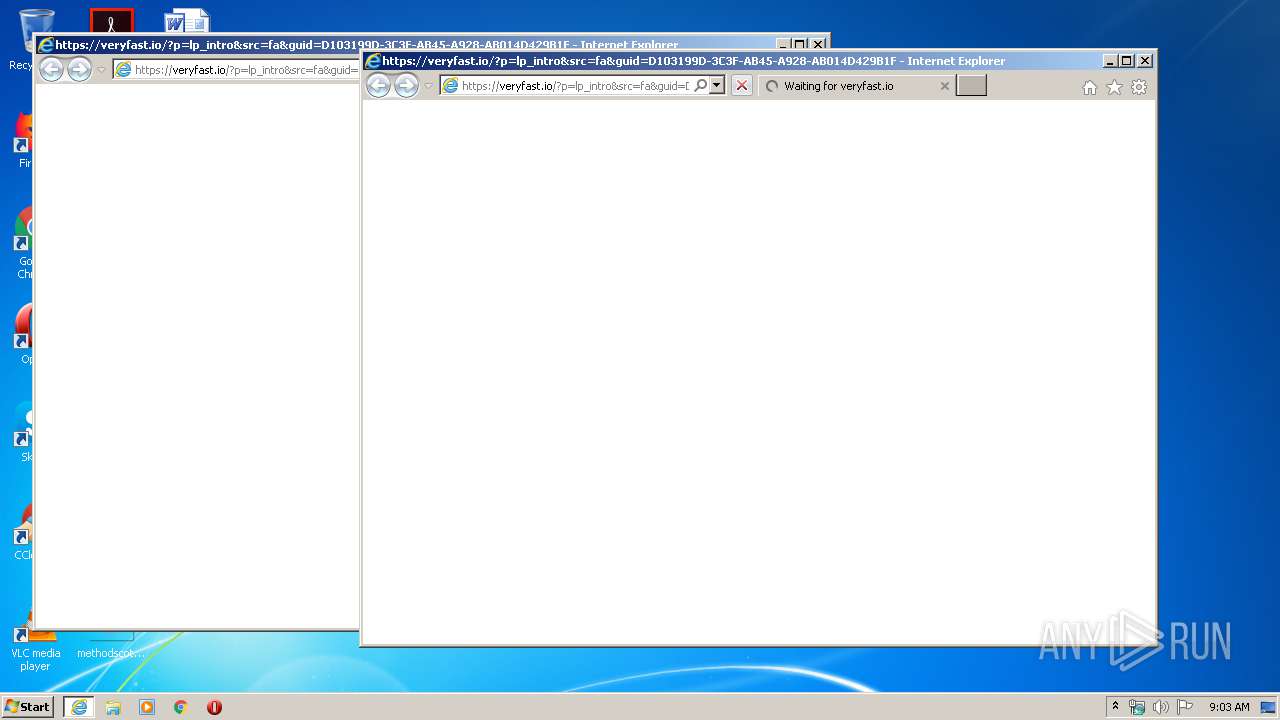Click Forward button in rear Internet Explorer window

79,70
